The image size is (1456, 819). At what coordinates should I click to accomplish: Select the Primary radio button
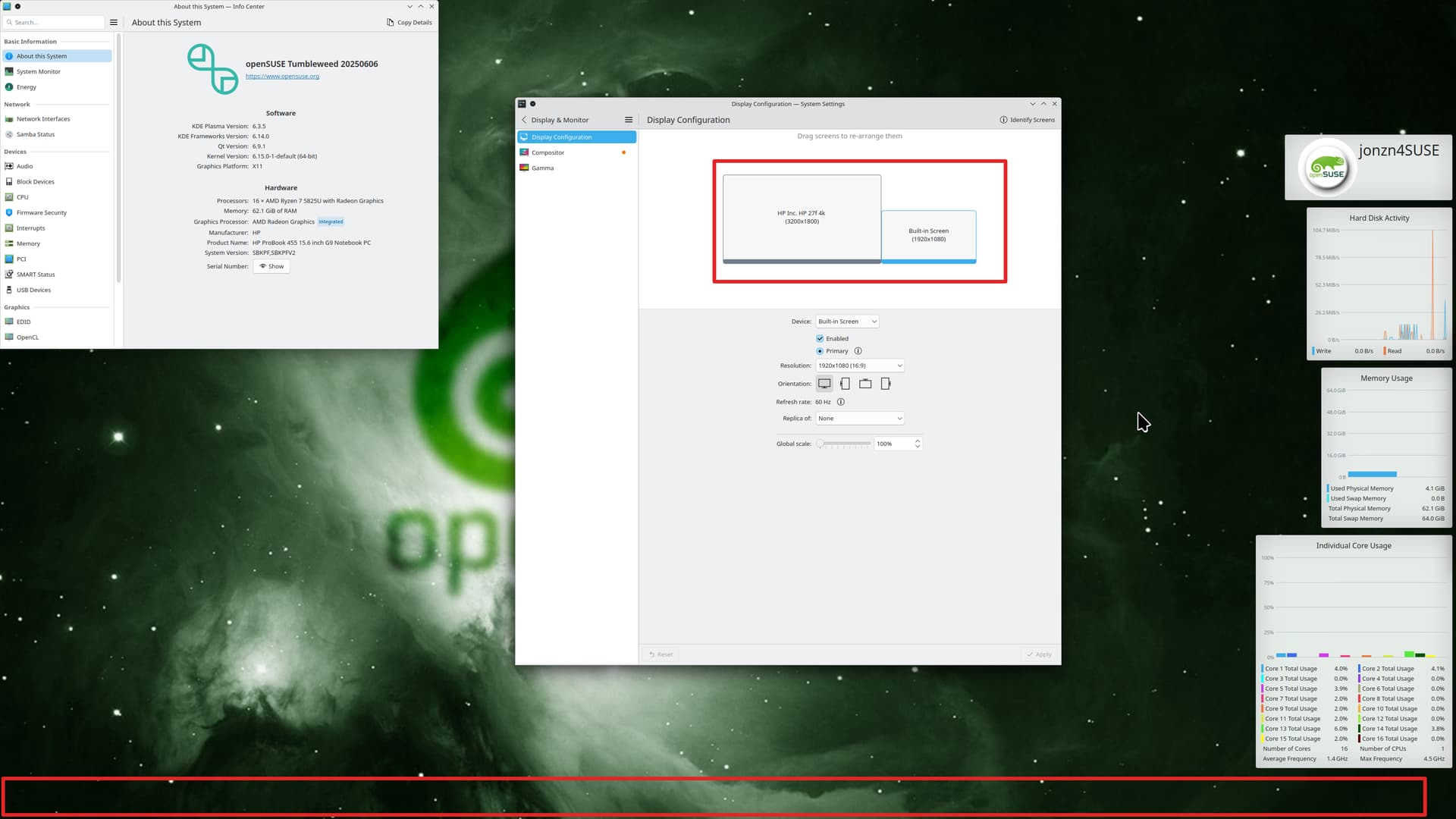point(820,351)
